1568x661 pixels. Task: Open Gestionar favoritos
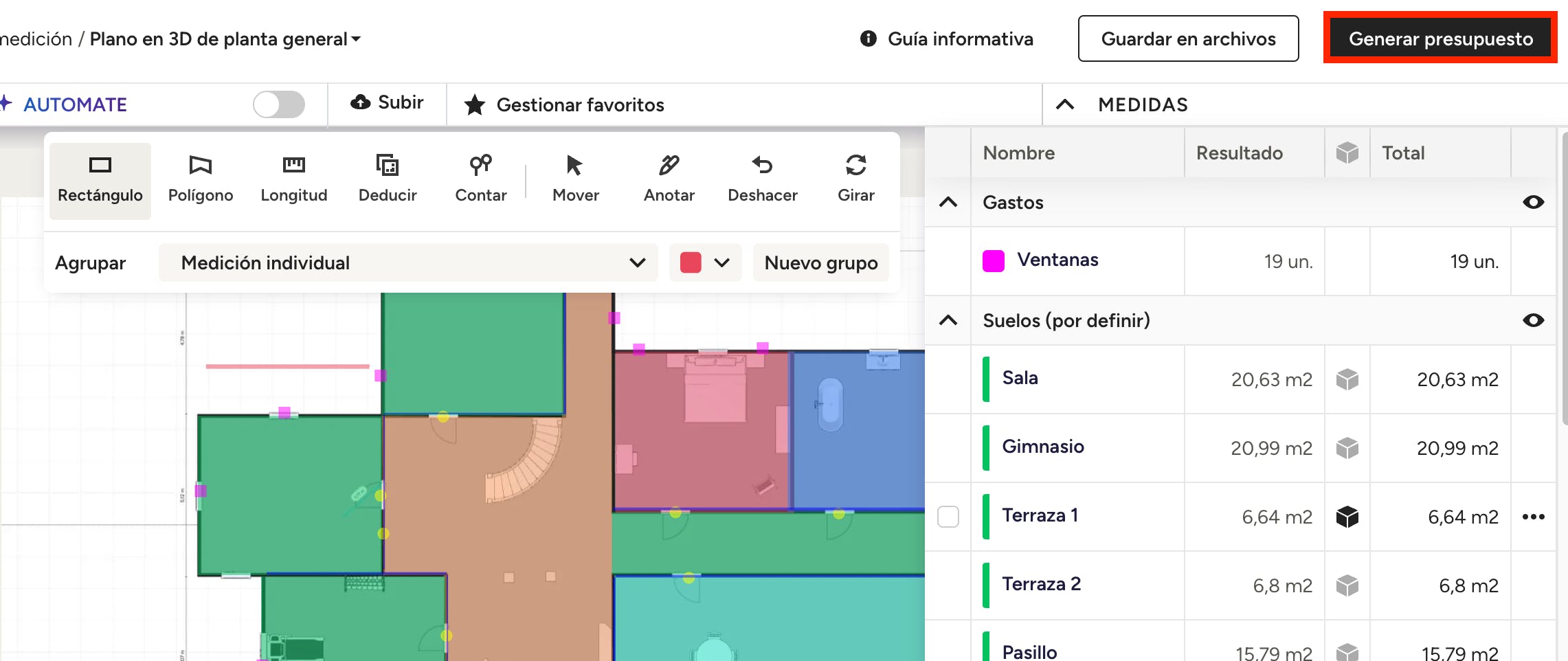(564, 104)
